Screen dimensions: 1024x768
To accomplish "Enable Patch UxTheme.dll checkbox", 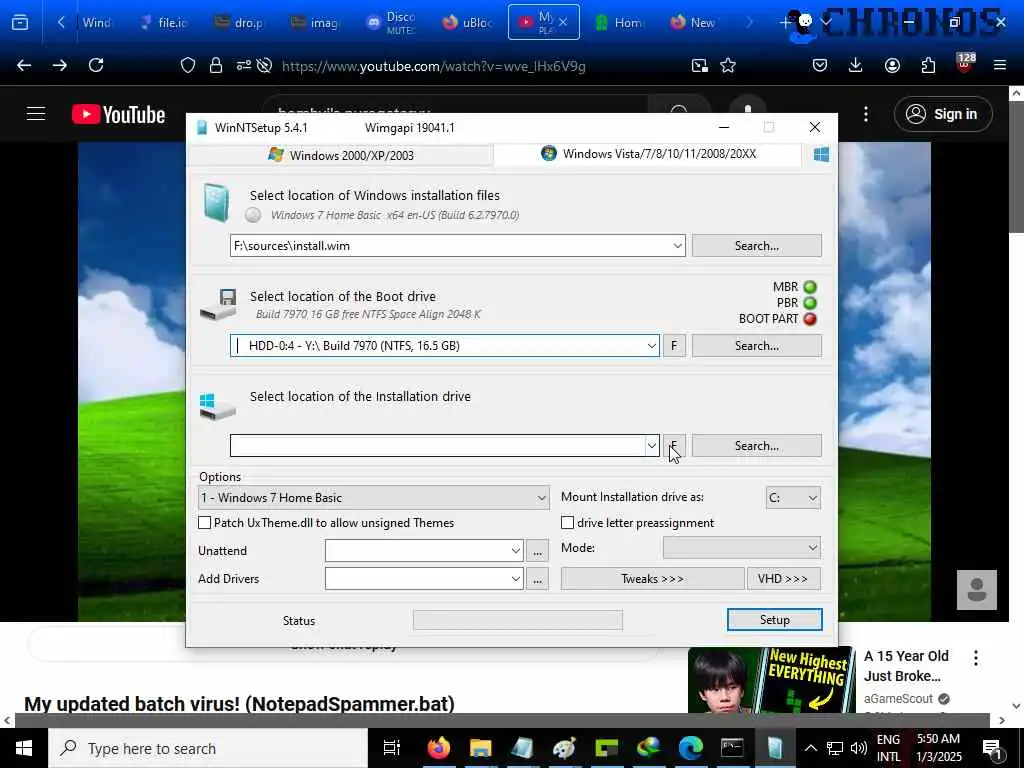I will click(x=204, y=522).
